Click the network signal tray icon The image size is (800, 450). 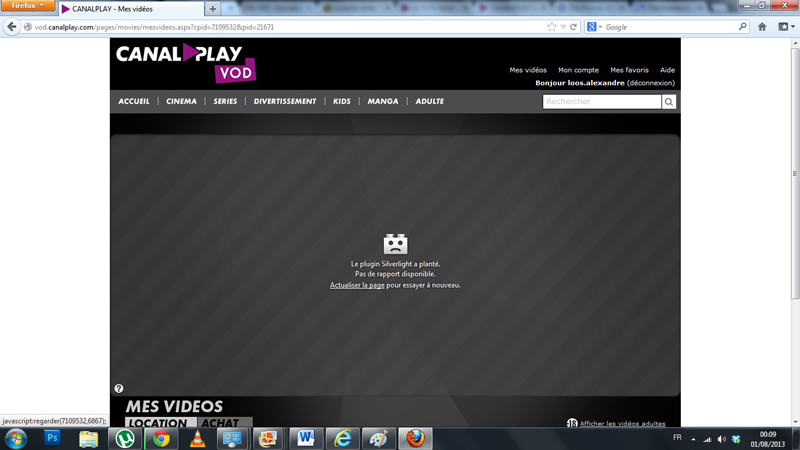pyautogui.click(x=707, y=439)
